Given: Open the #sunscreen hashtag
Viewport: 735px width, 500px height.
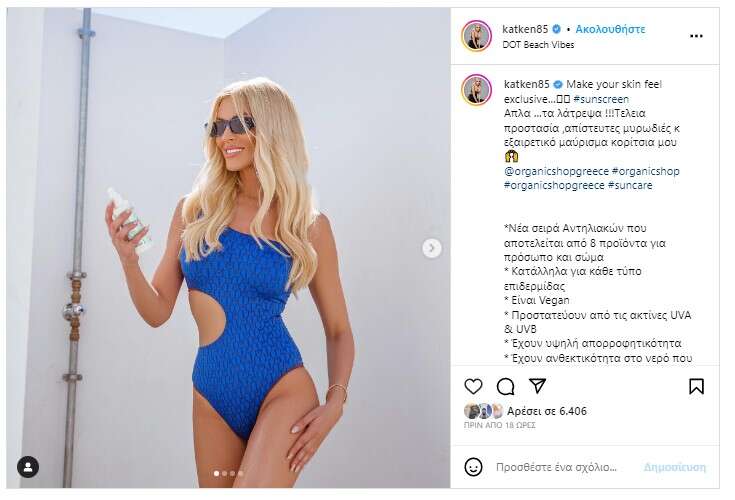Looking at the screenshot, I should pyautogui.click(x=601, y=99).
